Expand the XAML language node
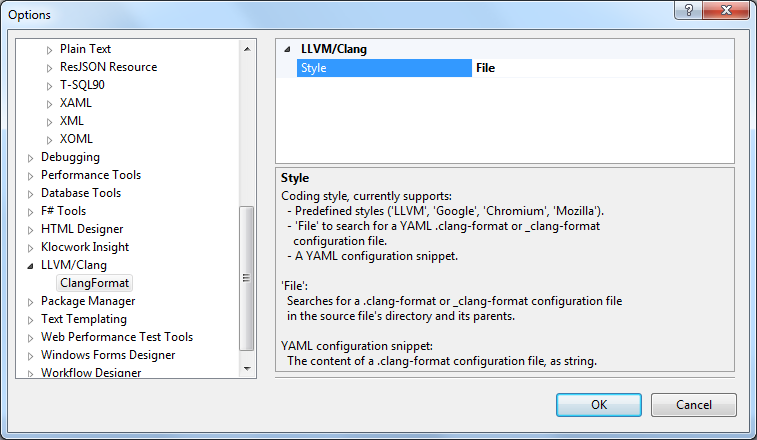Screen dimensions: 757x440 50,104
